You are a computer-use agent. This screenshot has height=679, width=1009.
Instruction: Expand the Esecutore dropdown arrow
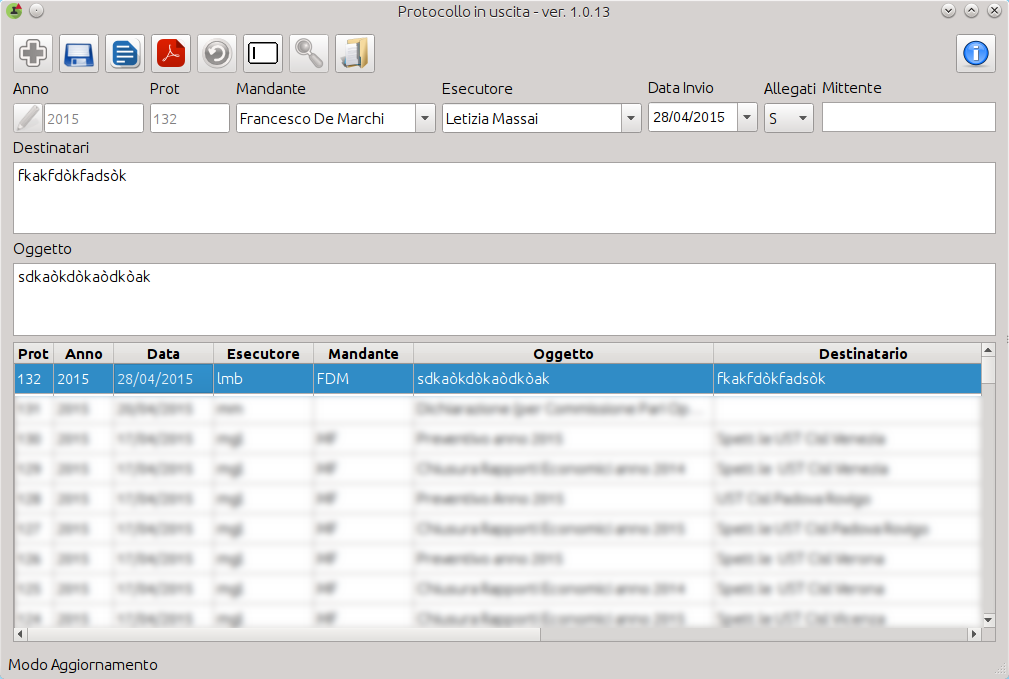point(631,118)
